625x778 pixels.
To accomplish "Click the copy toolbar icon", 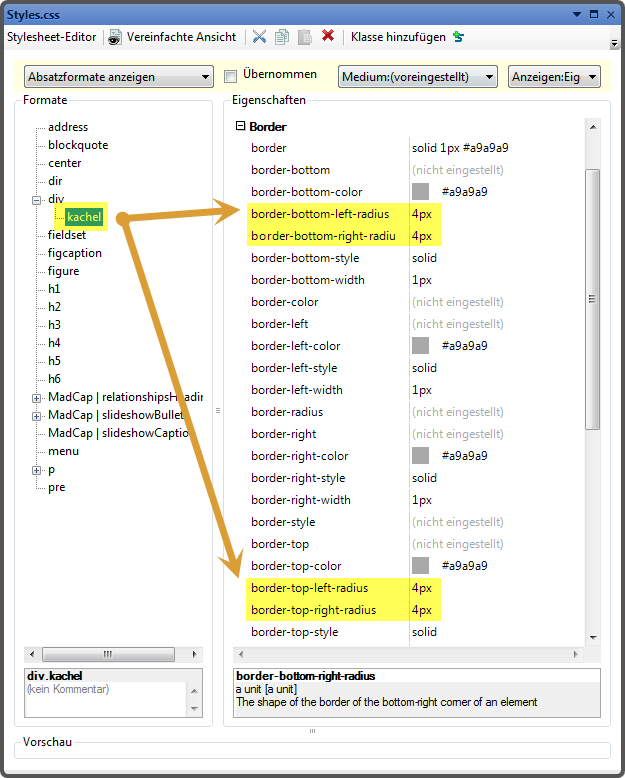I will pos(282,37).
